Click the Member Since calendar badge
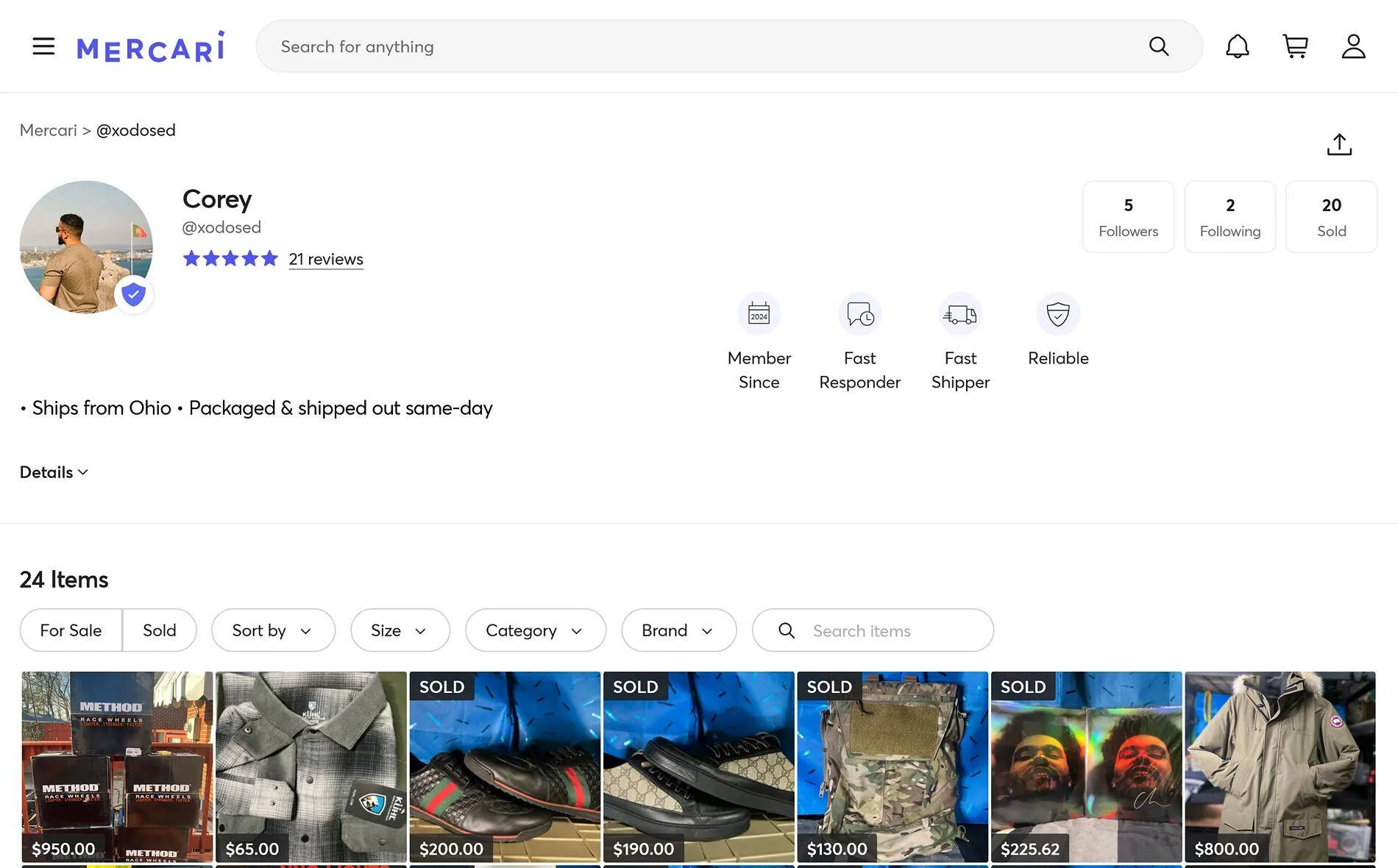The width and height of the screenshot is (1398, 868). pos(759,314)
